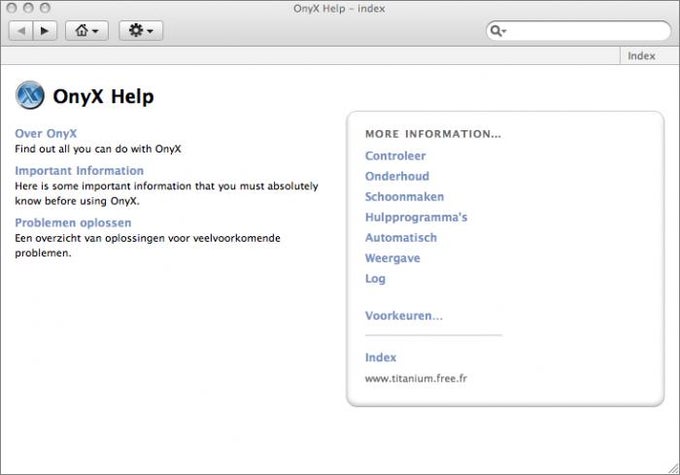Open the Voorkeuren... link
The image size is (680, 475).
(x=404, y=315)
